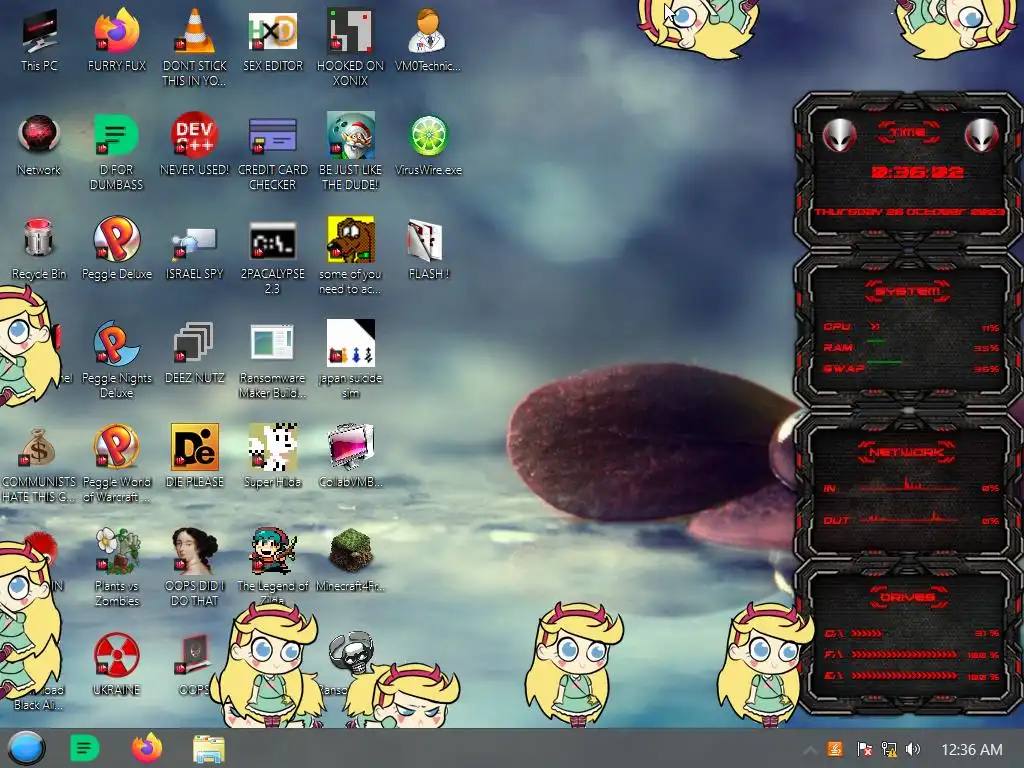
Task: Open the CREDIT CARD CHECKER icon
Action: click(273, 135)
